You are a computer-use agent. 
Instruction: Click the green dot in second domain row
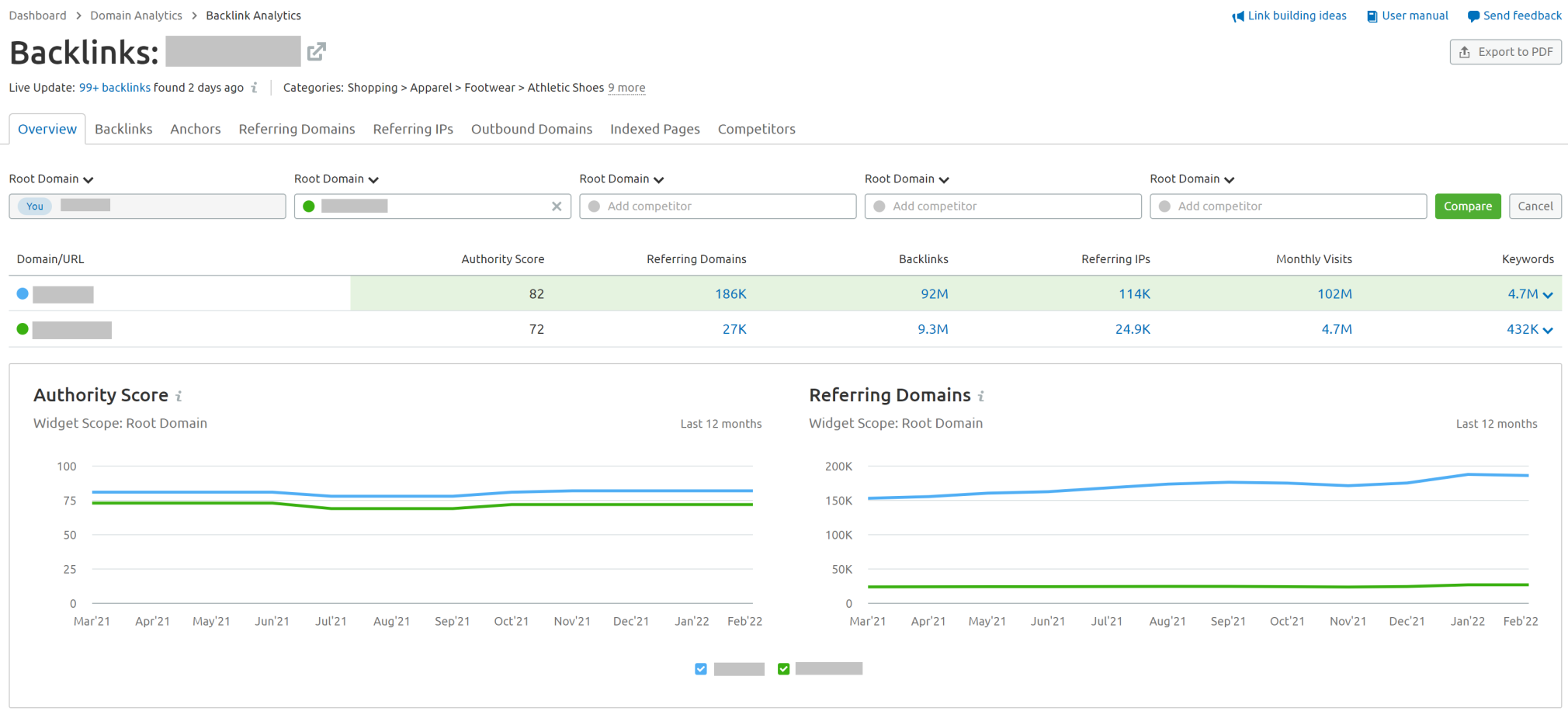coord(23,329)
